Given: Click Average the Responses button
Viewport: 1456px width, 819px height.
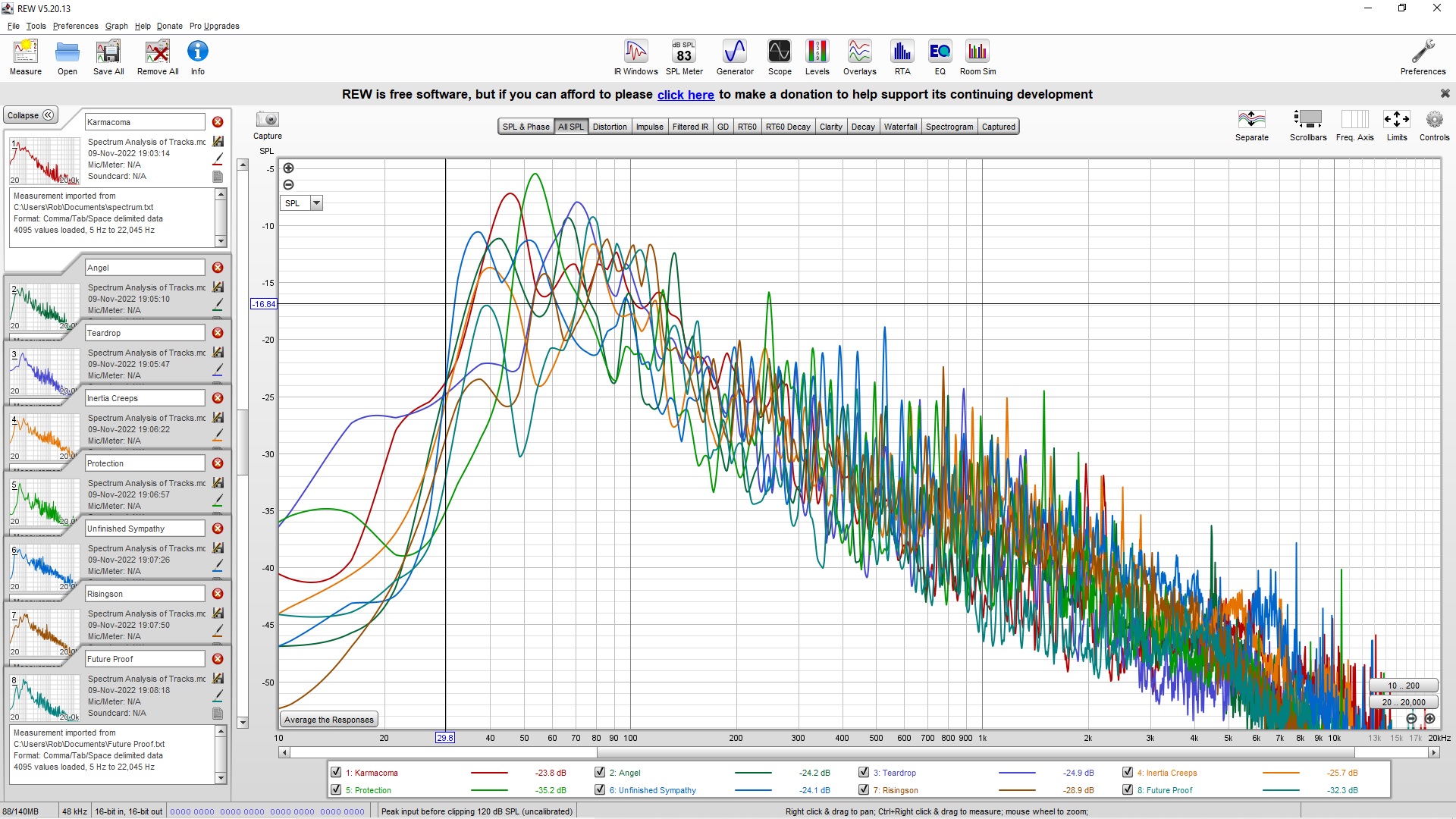Looking at the screenshot, I should point(329,720).
